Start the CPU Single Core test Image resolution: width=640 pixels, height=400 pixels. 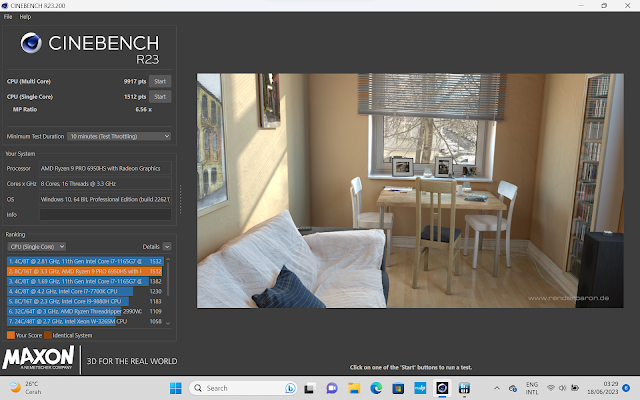160,97
